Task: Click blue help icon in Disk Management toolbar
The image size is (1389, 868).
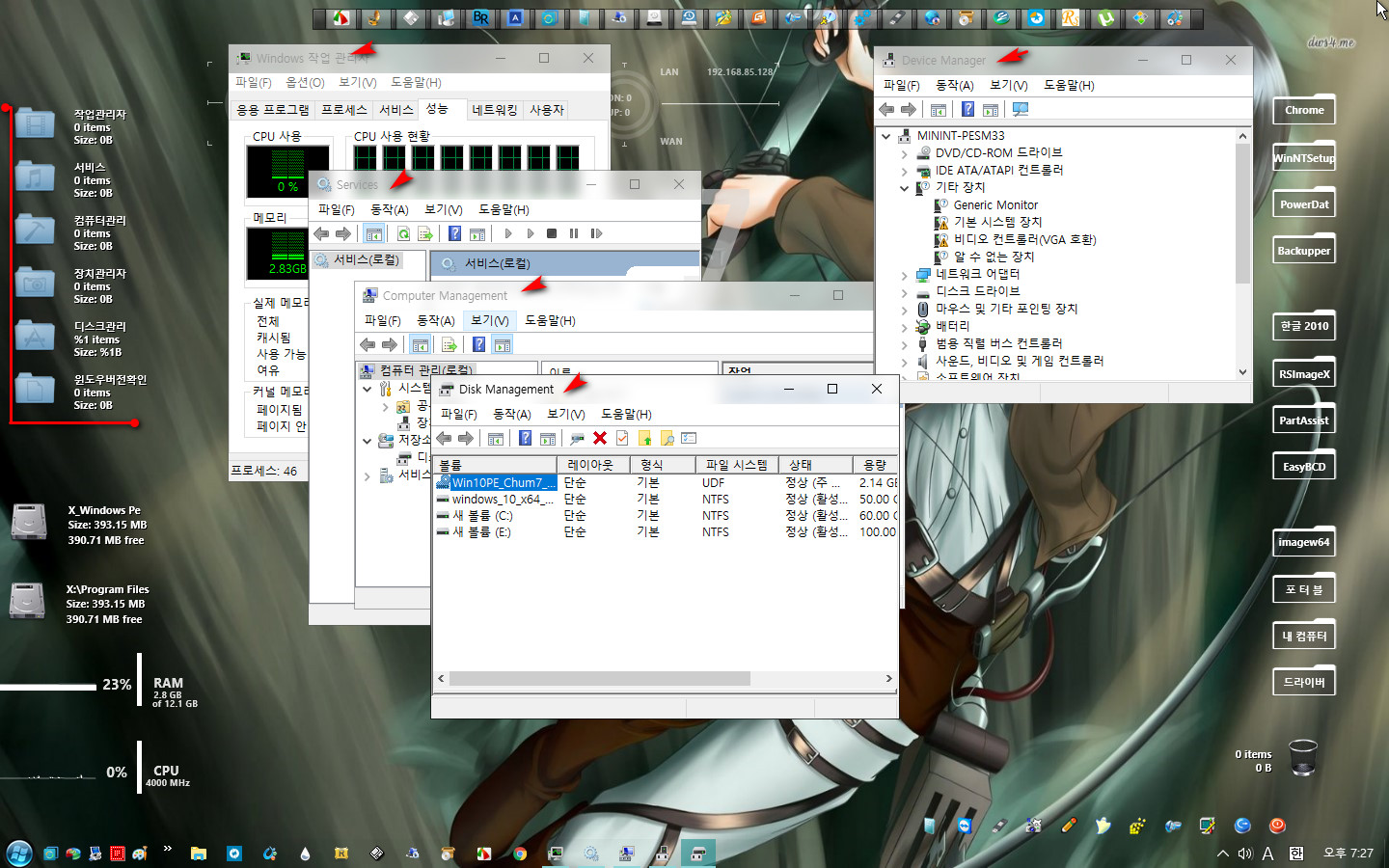Action: (525, 438)
